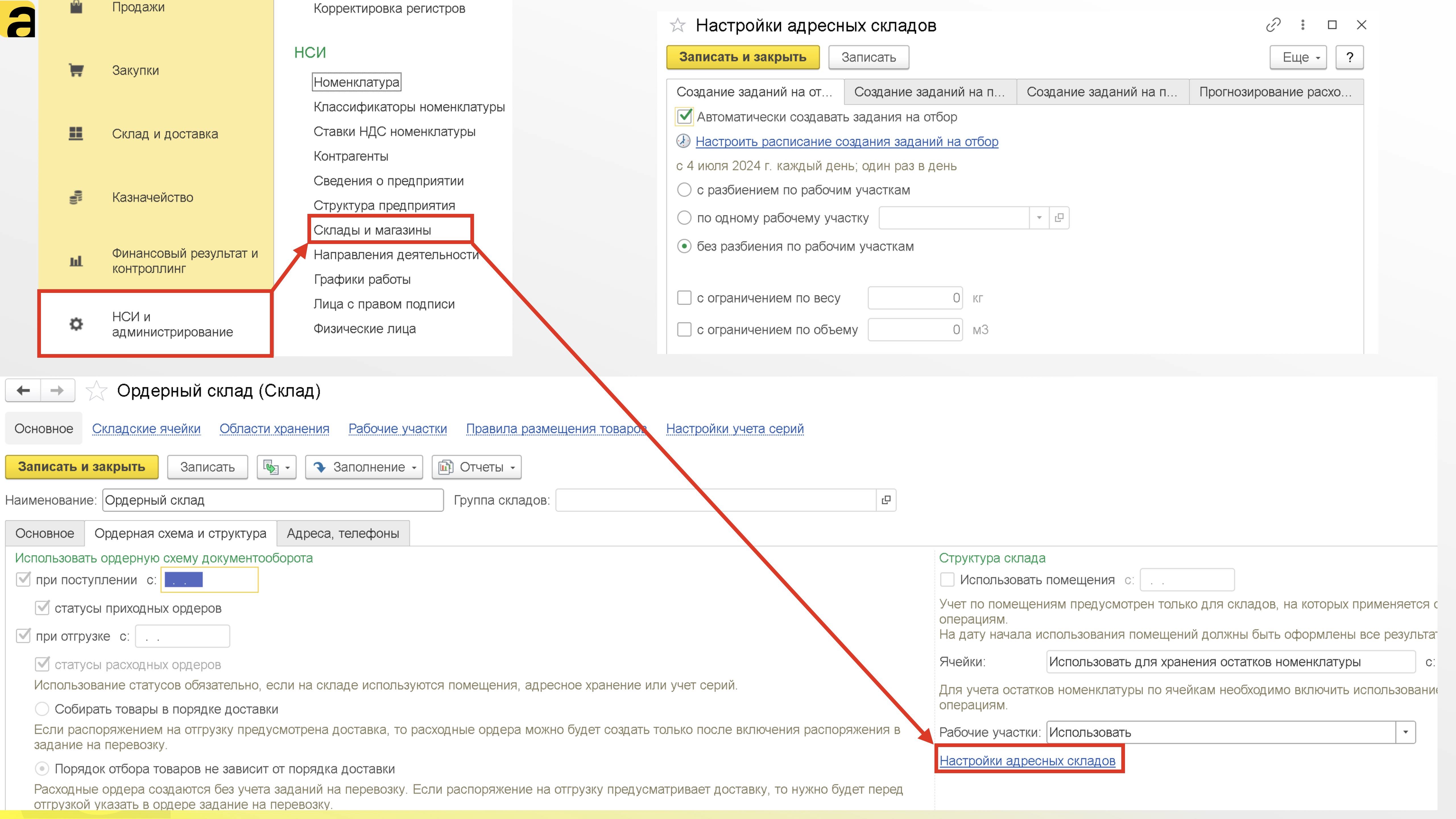This screenshot has height=819, width=1456.
Task: Click Записать и закрыть in Ордерный склад form
Action: click(81, 467)
